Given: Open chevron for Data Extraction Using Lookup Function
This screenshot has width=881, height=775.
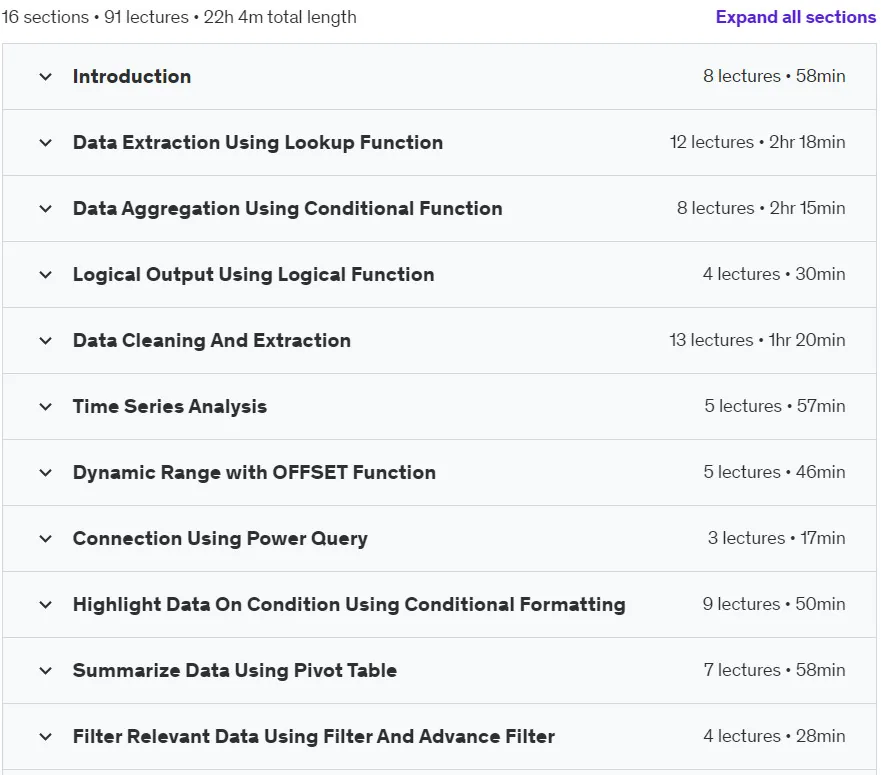Looking at the screenshot, I should [46, 143].
